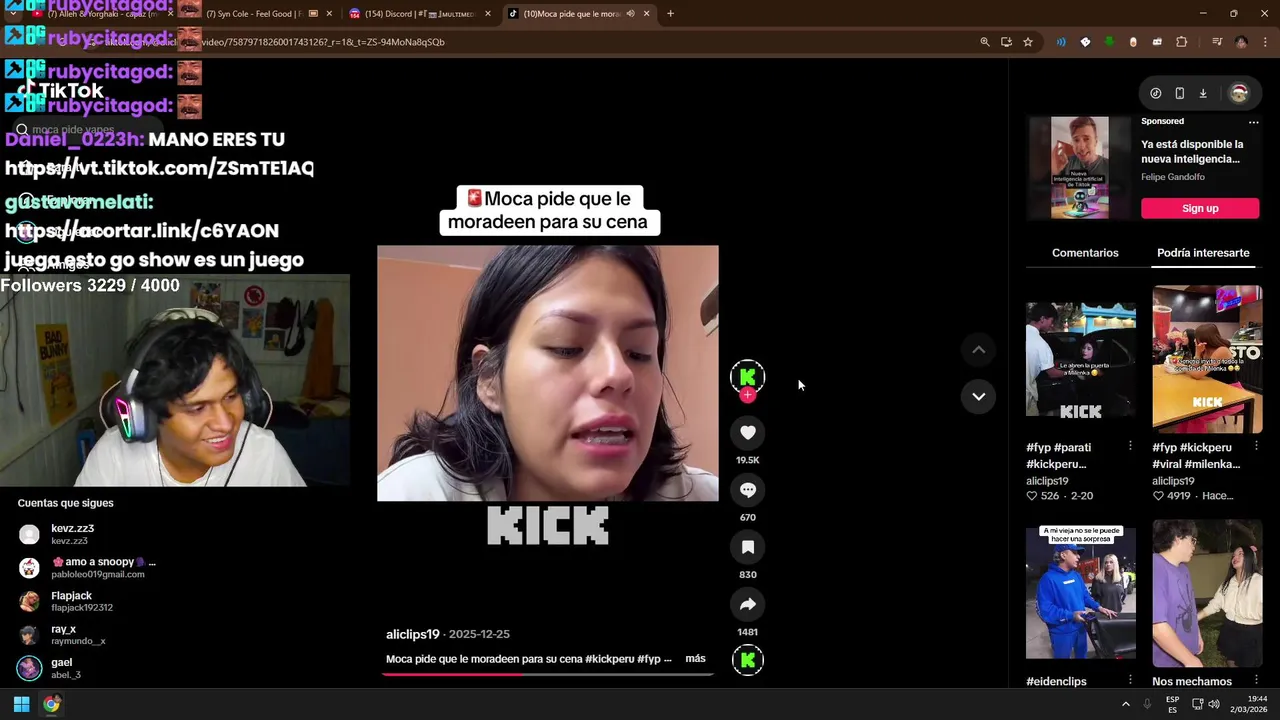Open options for #eidenclips video

1130,680
